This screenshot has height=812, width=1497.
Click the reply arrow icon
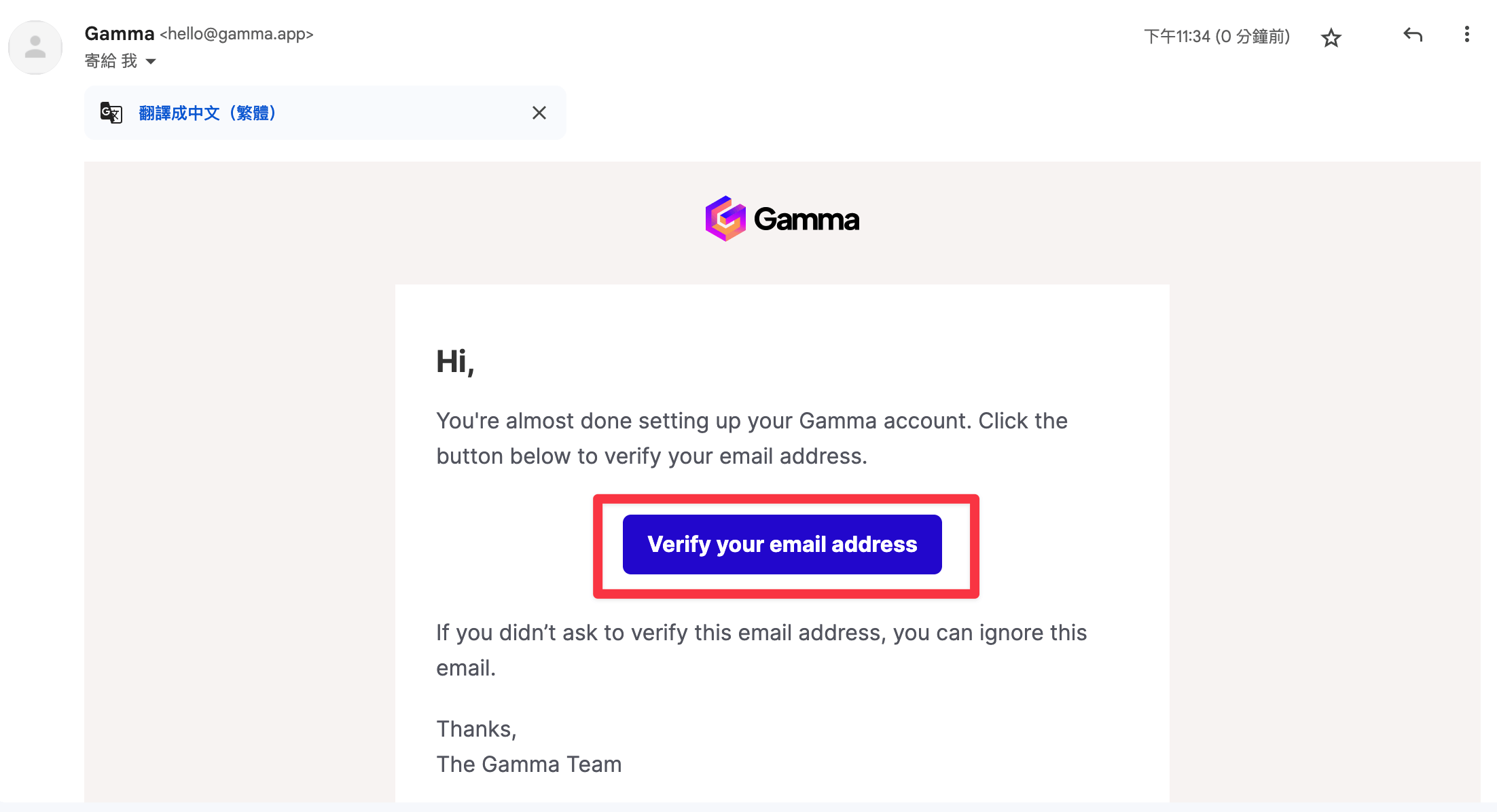(x=1413, y=35)
